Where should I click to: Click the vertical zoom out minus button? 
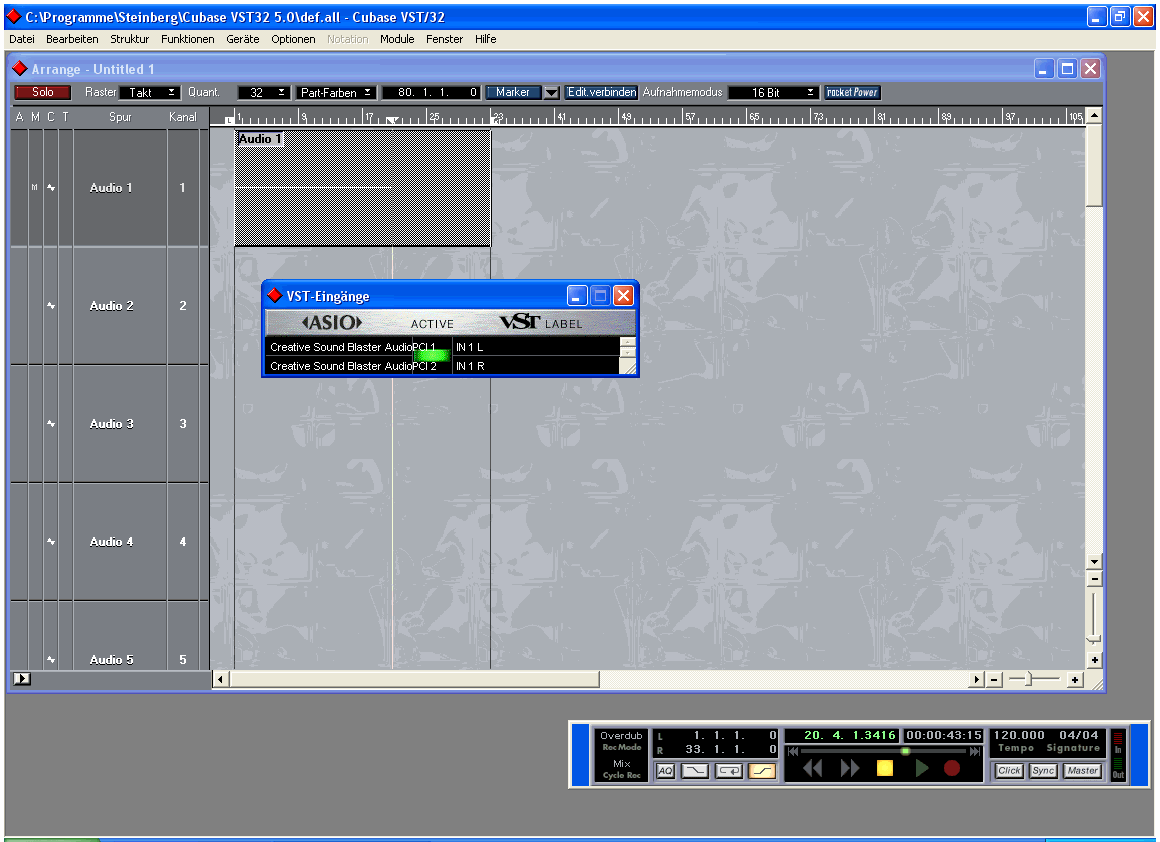tap(1094, 579)
